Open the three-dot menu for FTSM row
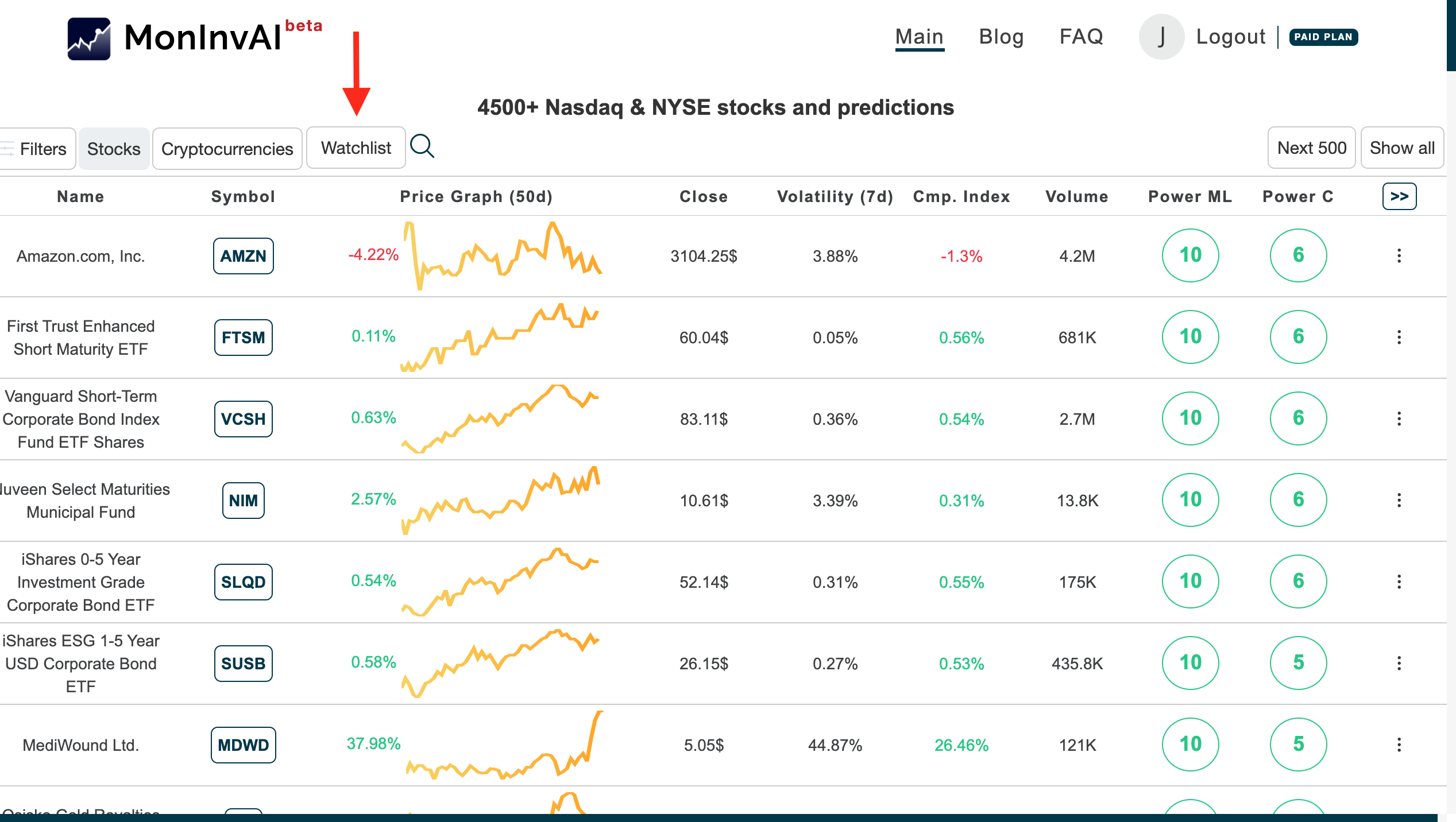The width and height of the screenshot is (1456, 822). (1399, 337)
